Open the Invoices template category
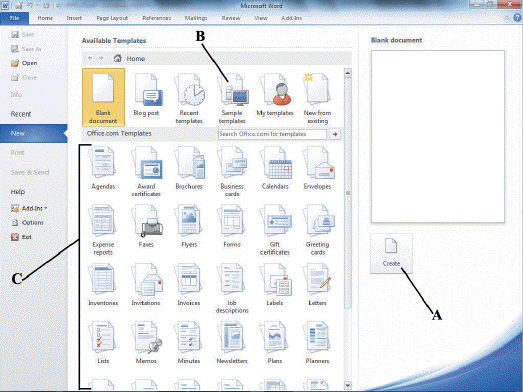This screenshot has height=392, width=523. point(189,284)
